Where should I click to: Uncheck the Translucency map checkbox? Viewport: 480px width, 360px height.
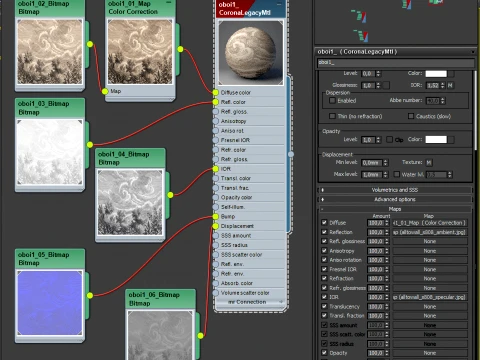(x=324, y=306)
